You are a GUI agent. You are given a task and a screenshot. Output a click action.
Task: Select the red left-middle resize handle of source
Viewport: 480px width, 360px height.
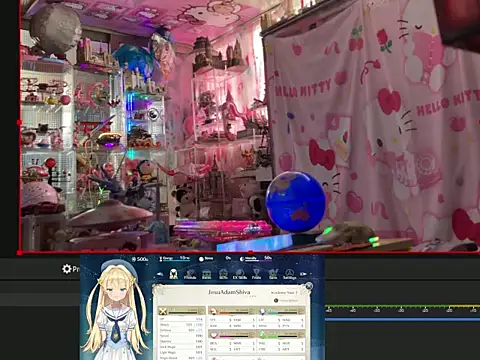click(19, 122)
